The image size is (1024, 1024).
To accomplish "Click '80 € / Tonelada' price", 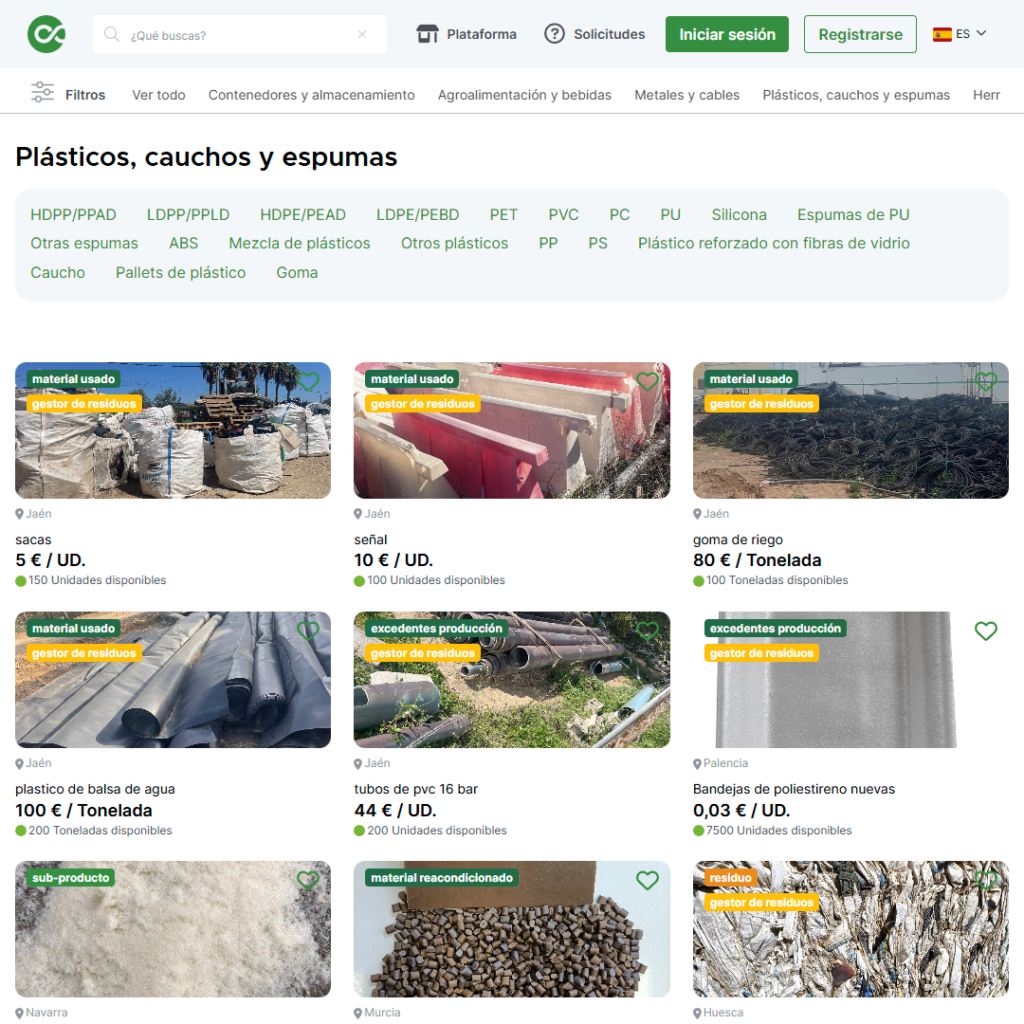I will coord(758,560).
